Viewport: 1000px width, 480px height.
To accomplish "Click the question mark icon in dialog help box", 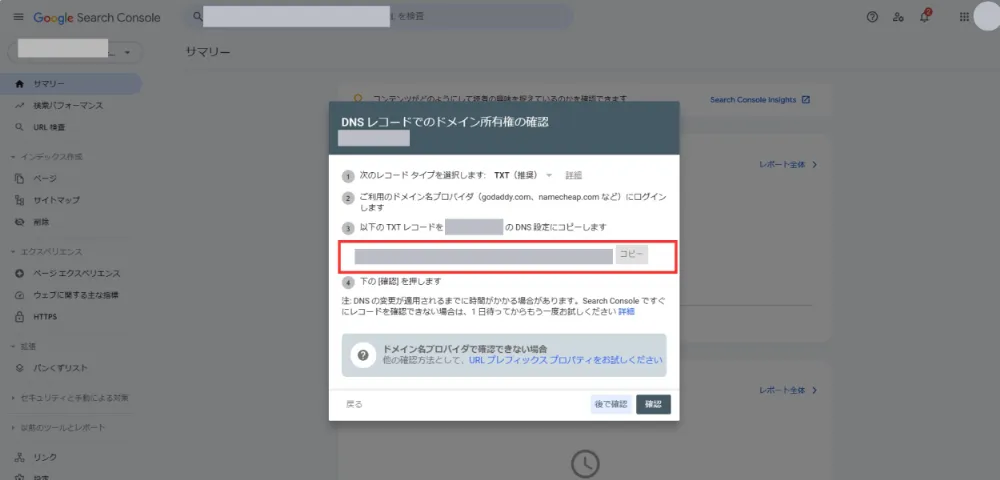I will click(x=363, y=355).
